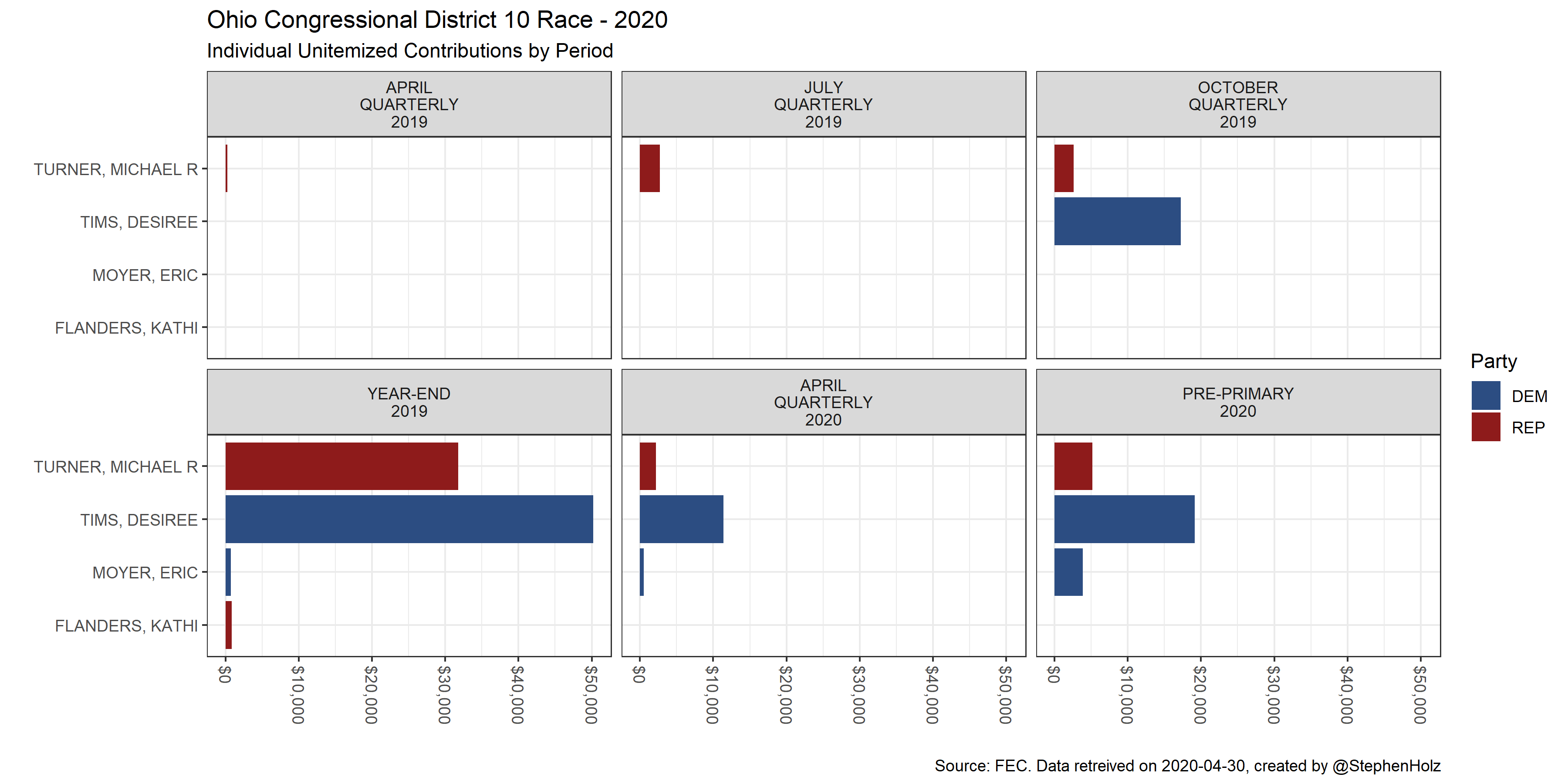Click the YEAR-END 2019 panel header
1568x784 pixels.
(409, 402)
